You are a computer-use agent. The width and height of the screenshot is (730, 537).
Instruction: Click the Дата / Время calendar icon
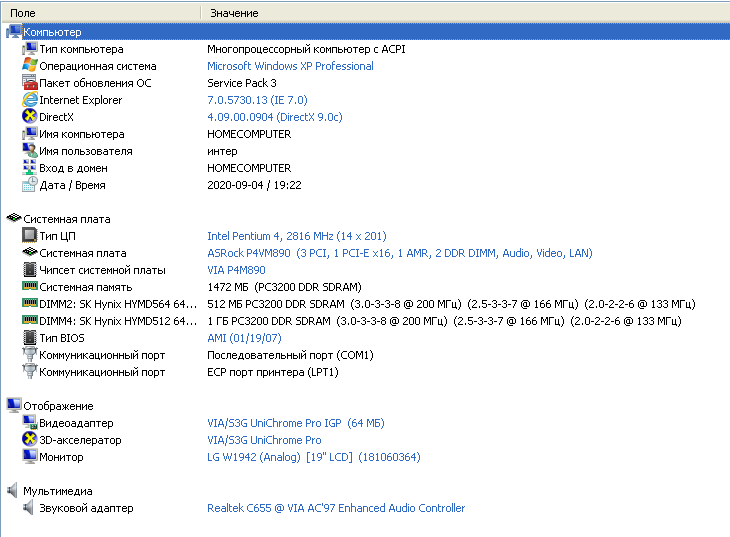coord(30,185)
